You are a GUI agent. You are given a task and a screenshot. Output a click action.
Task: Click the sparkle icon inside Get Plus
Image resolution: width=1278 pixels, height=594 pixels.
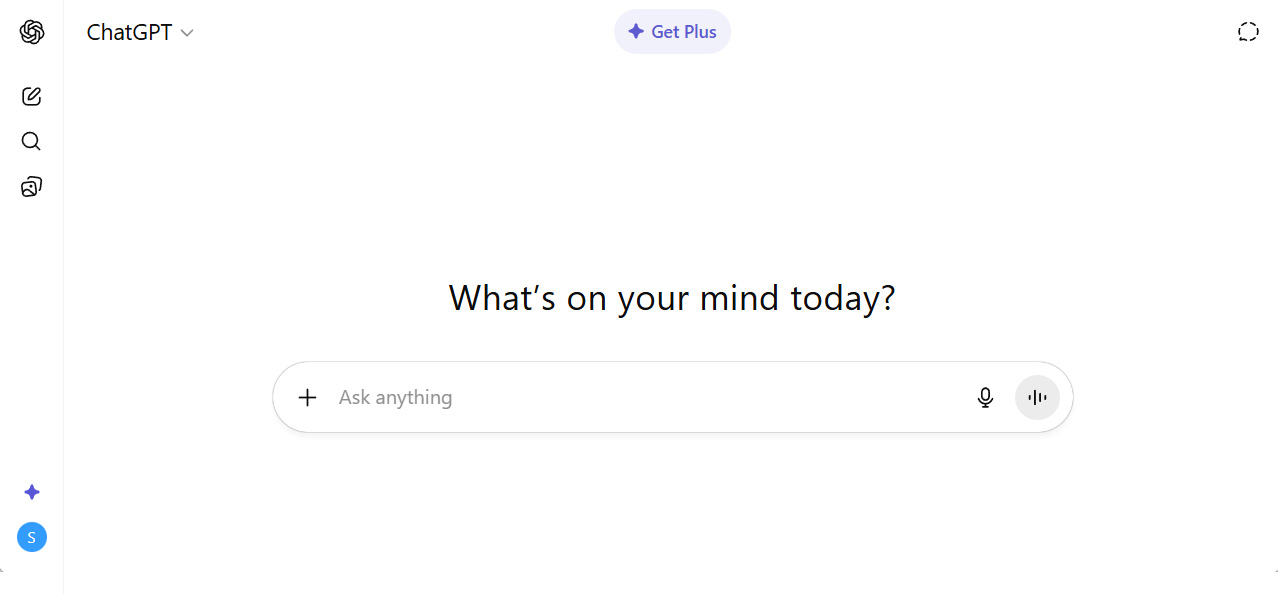tap(636, 32)
